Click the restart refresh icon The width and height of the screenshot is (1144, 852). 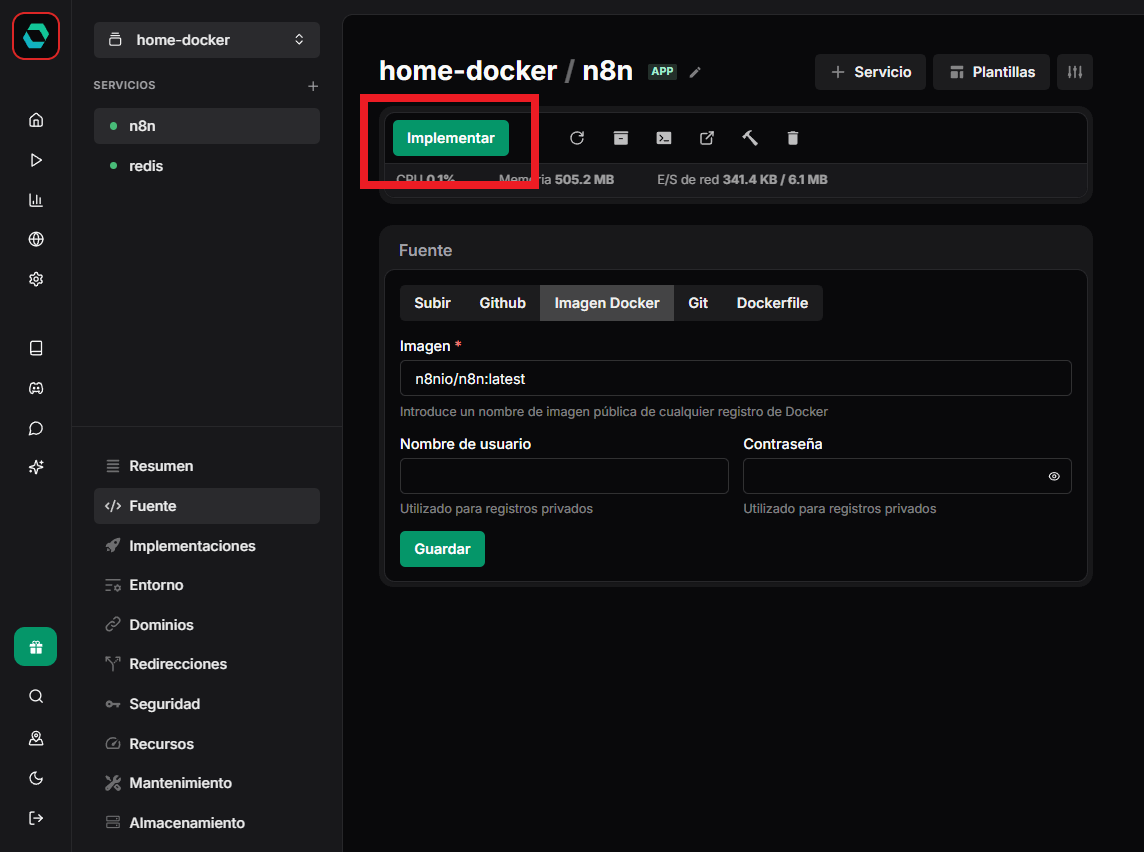click(x=577, y=138)
